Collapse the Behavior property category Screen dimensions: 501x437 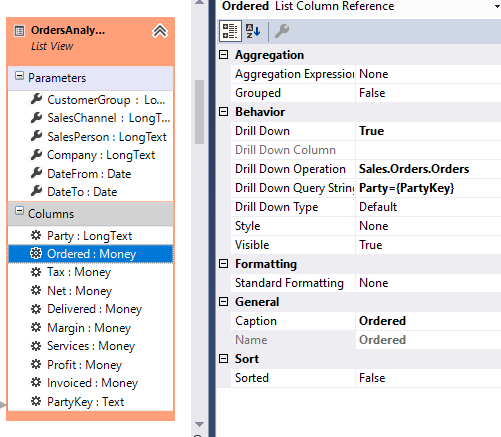pos(224,112)
